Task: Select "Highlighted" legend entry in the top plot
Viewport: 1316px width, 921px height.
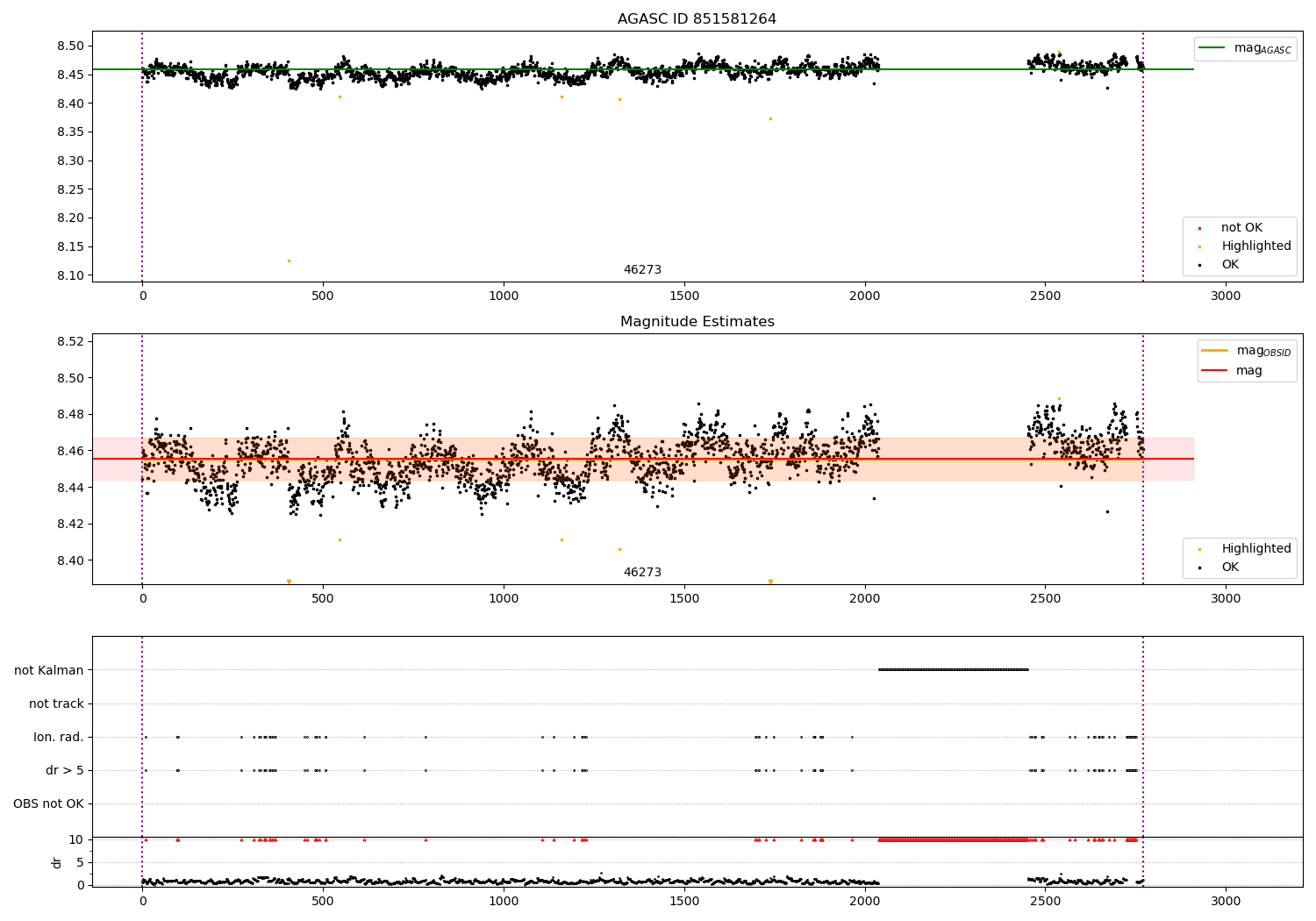Action: (x=1255, y=246)
